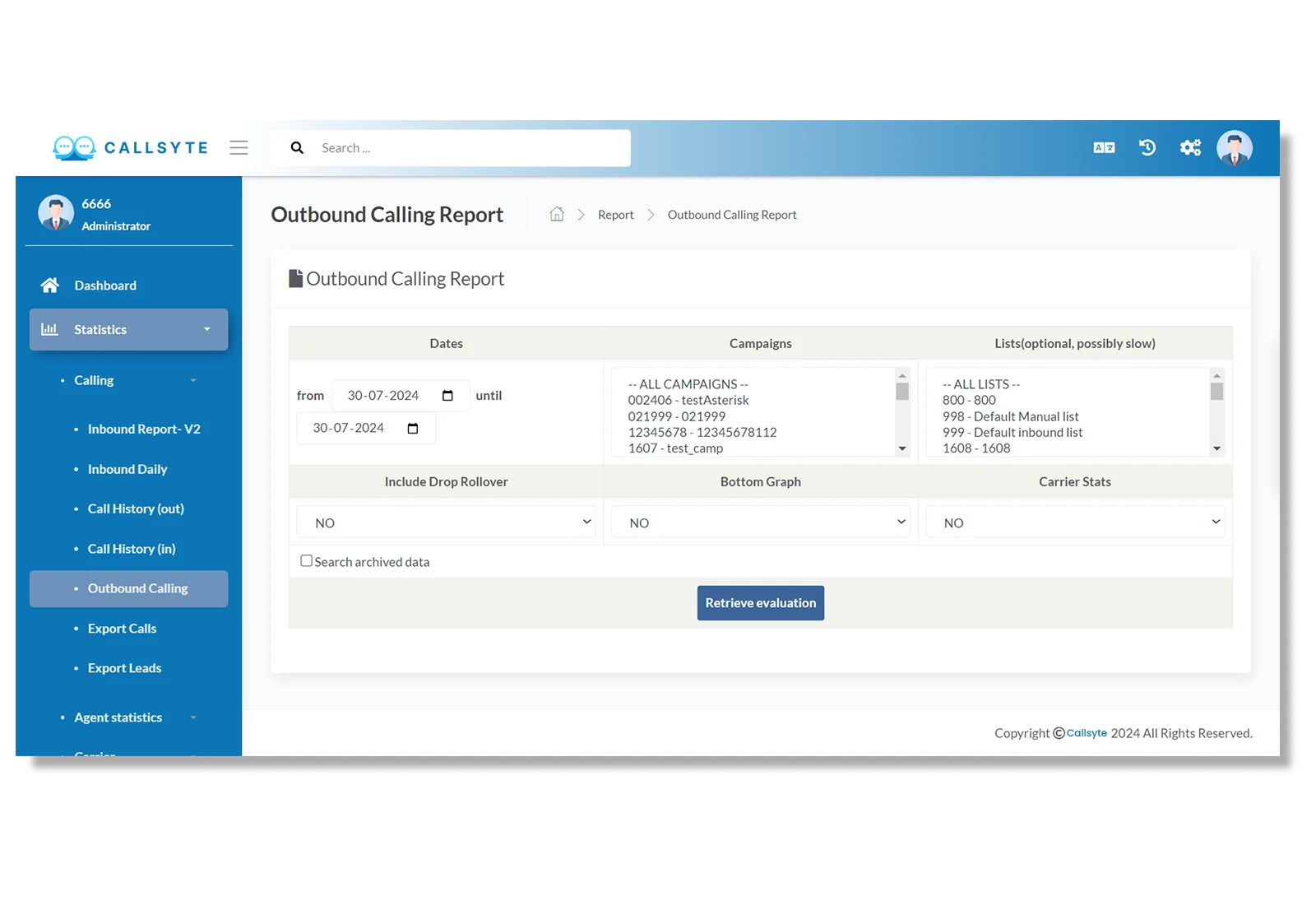This screenshot has width=1316, height=924.
Task: Open the Dashboard home icon in the sidebar
Action: [49, 285]
